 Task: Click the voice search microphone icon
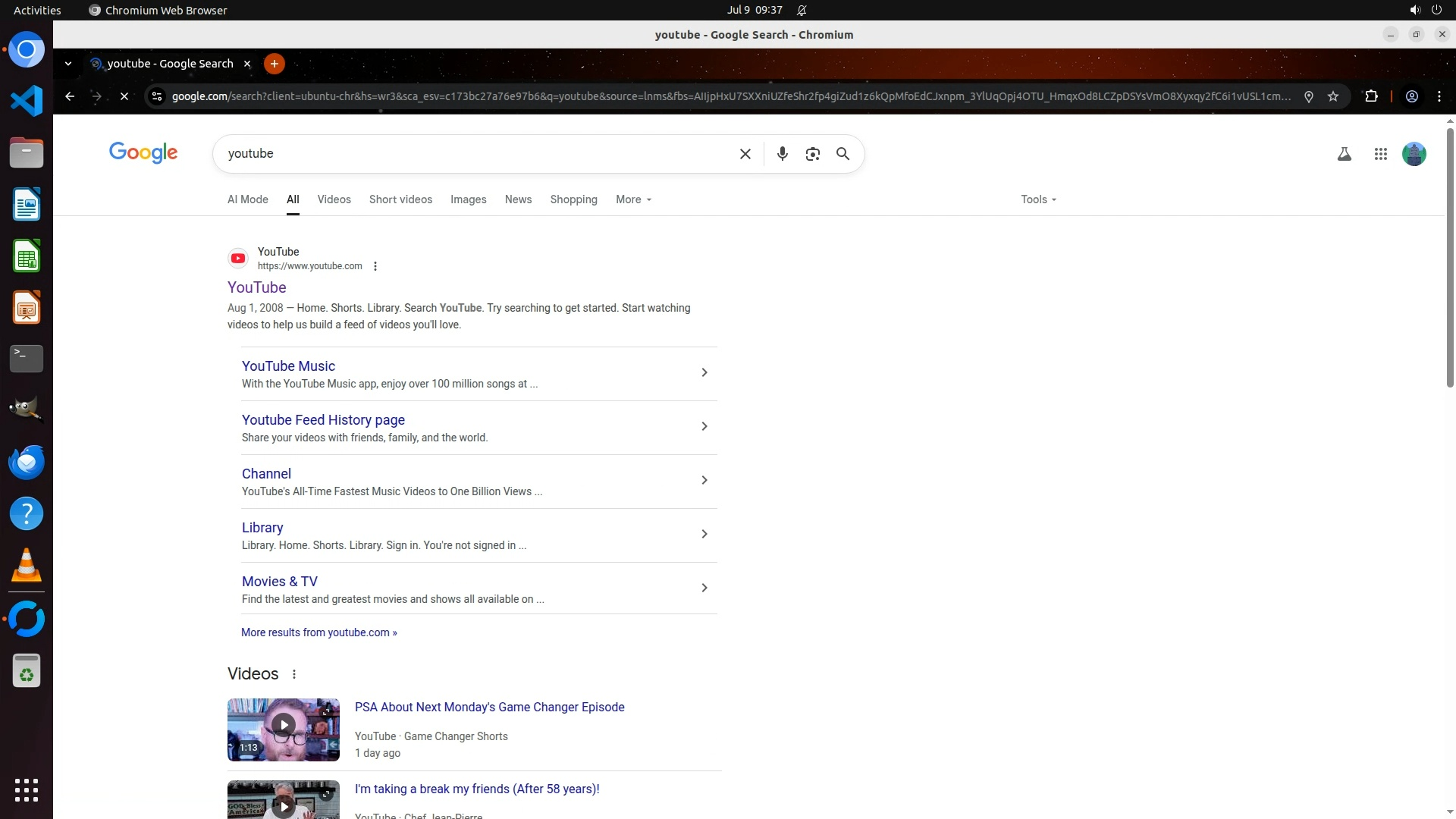782,154
